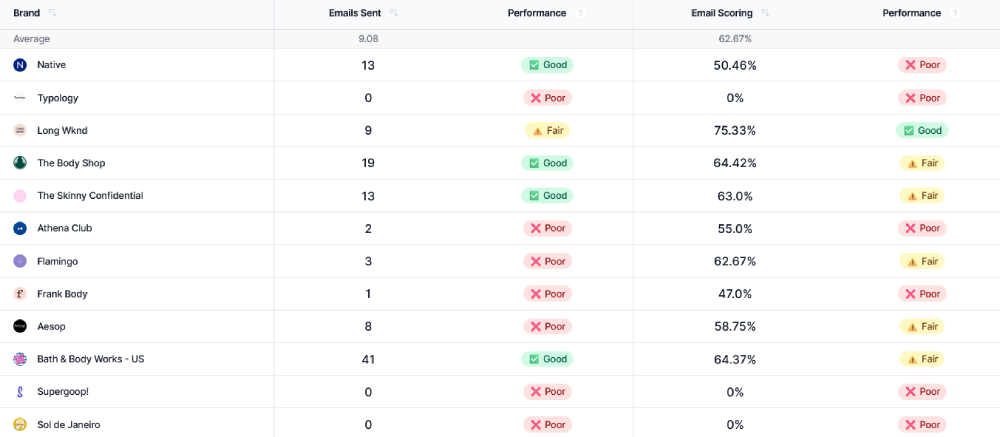The image size is (1000, 437).
Task: Open the Long Wknd brand name
Action: [x=62, y=130]
